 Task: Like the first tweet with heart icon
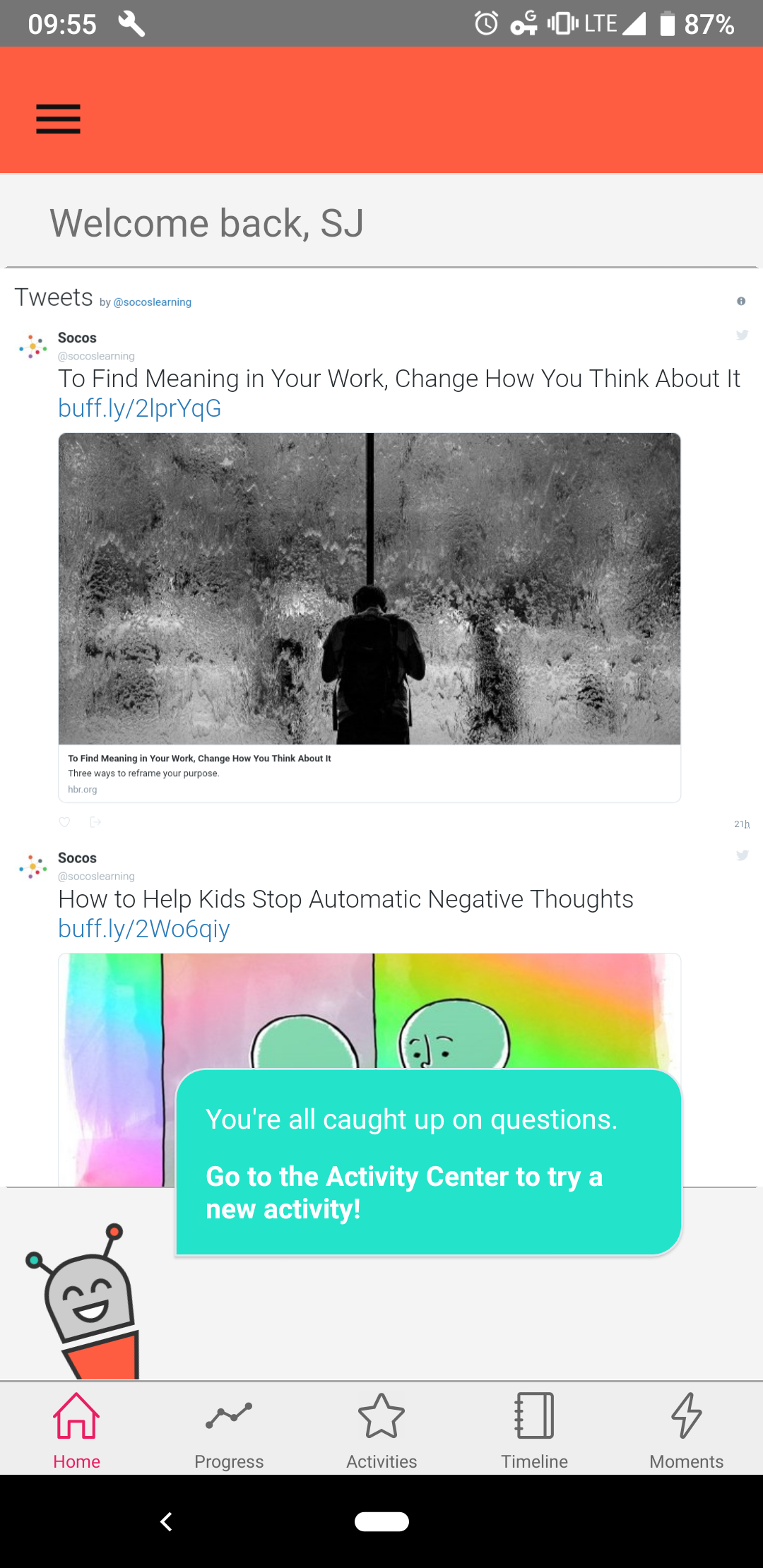pyautogui.click(x=64, y=821)
